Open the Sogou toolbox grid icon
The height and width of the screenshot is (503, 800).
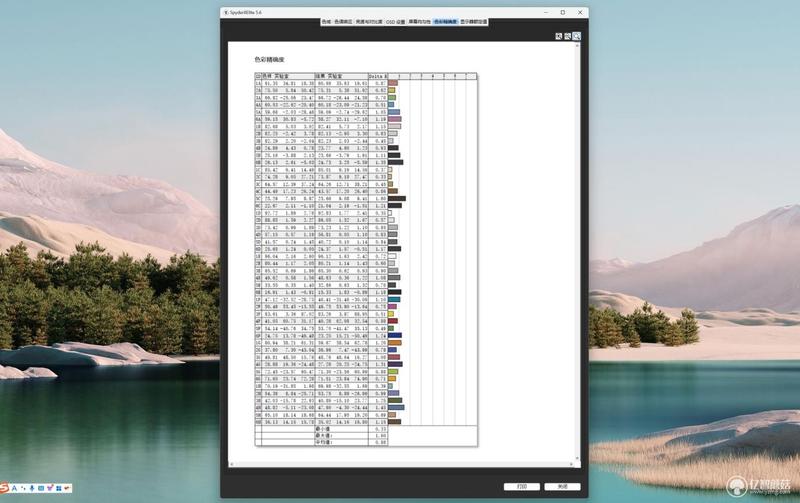pos(59,488)
